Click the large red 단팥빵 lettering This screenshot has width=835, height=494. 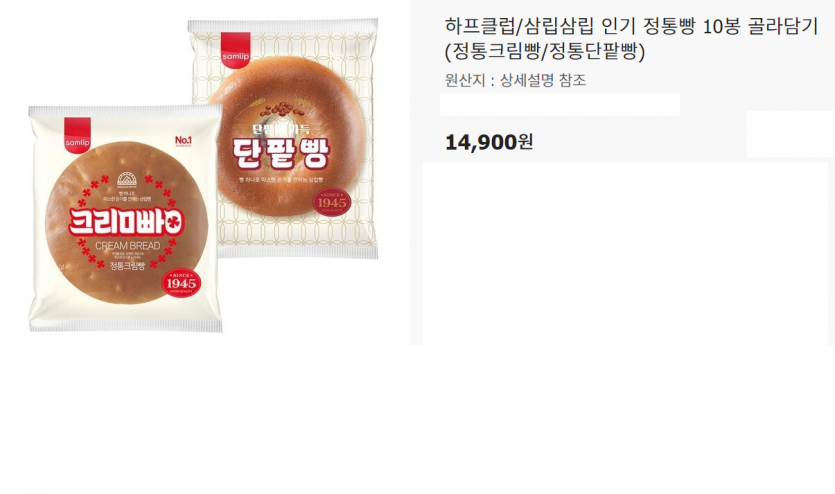(x=281, y=153)
